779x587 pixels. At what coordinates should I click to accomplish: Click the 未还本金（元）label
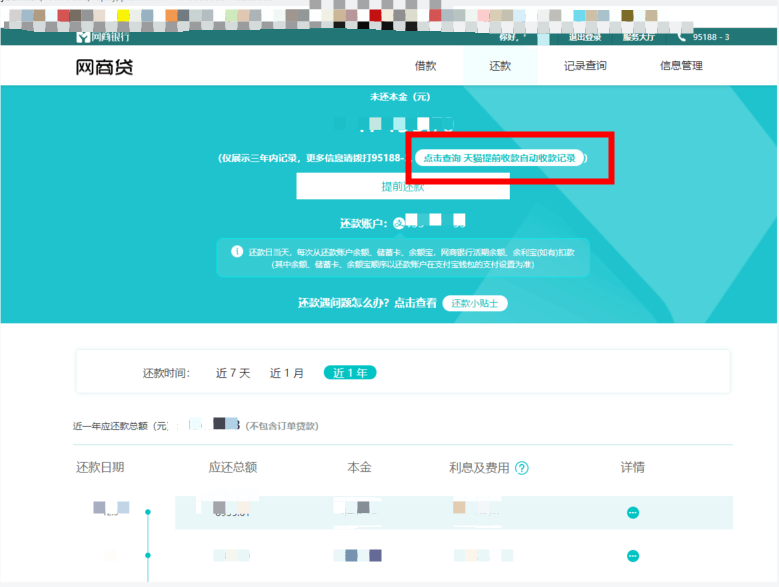400,97
